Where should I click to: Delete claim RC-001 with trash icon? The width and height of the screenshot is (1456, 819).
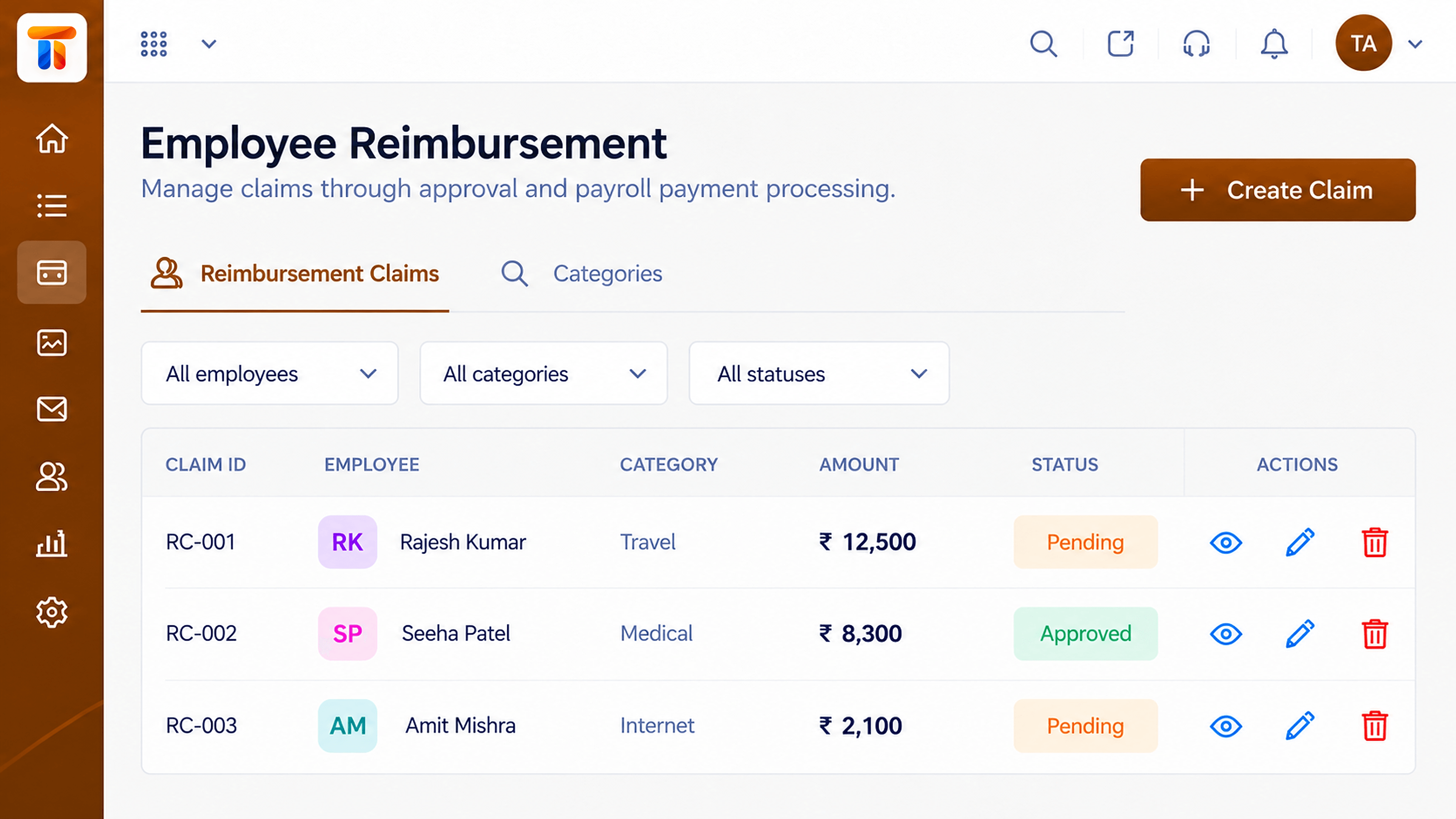[1375, 543]
